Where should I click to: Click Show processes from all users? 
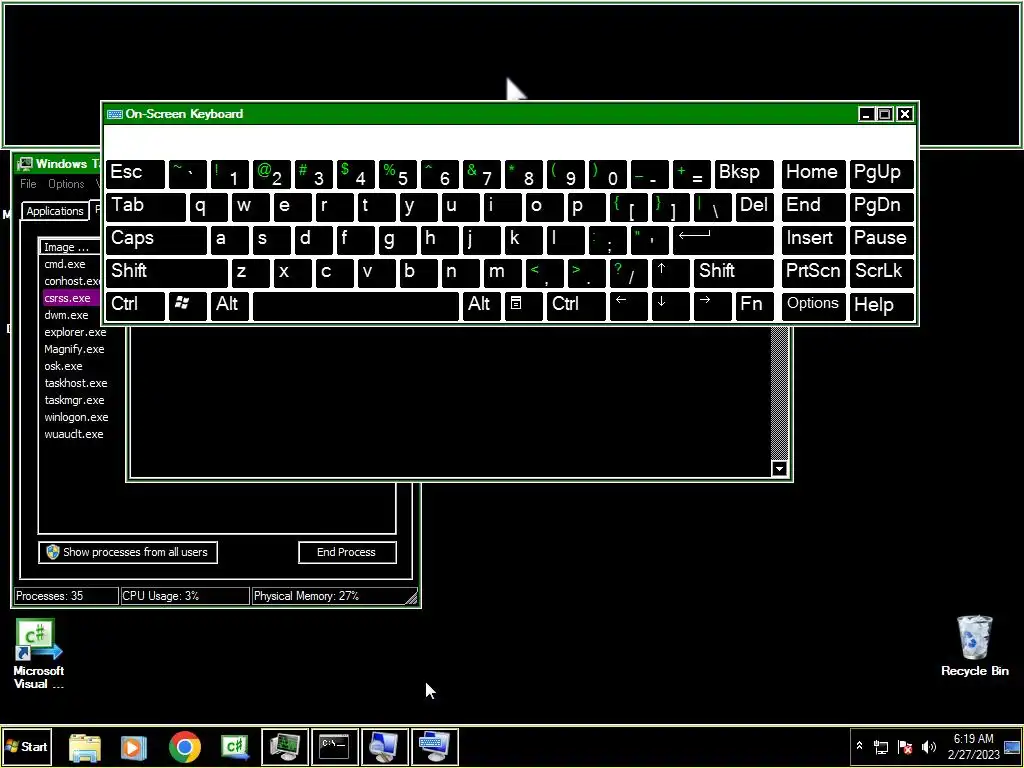tap(127, 552)
